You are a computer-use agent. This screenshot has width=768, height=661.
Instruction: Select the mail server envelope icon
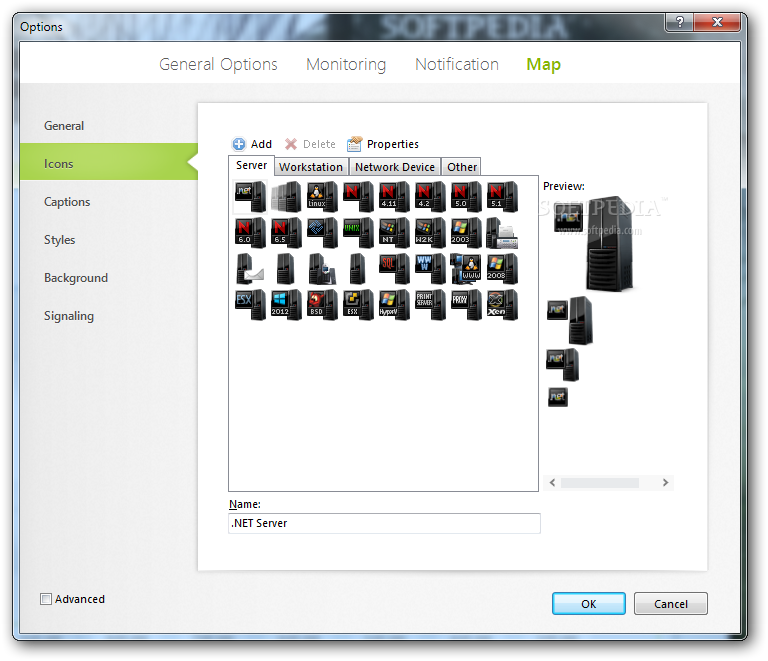coord(250,269)
